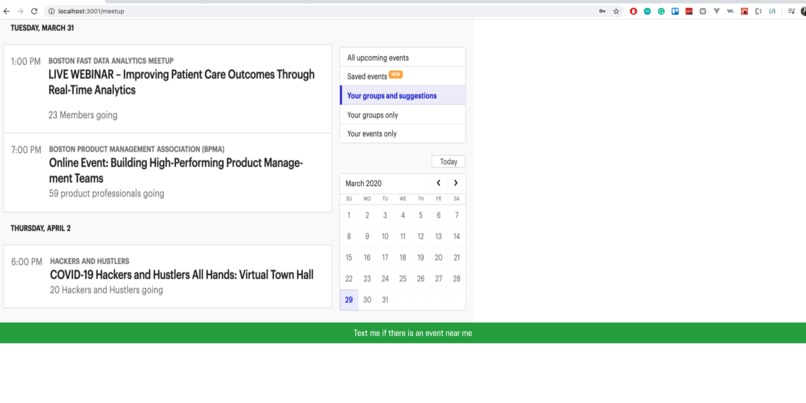Click the 'March 2020' calendar title

[x=363, y=184]
